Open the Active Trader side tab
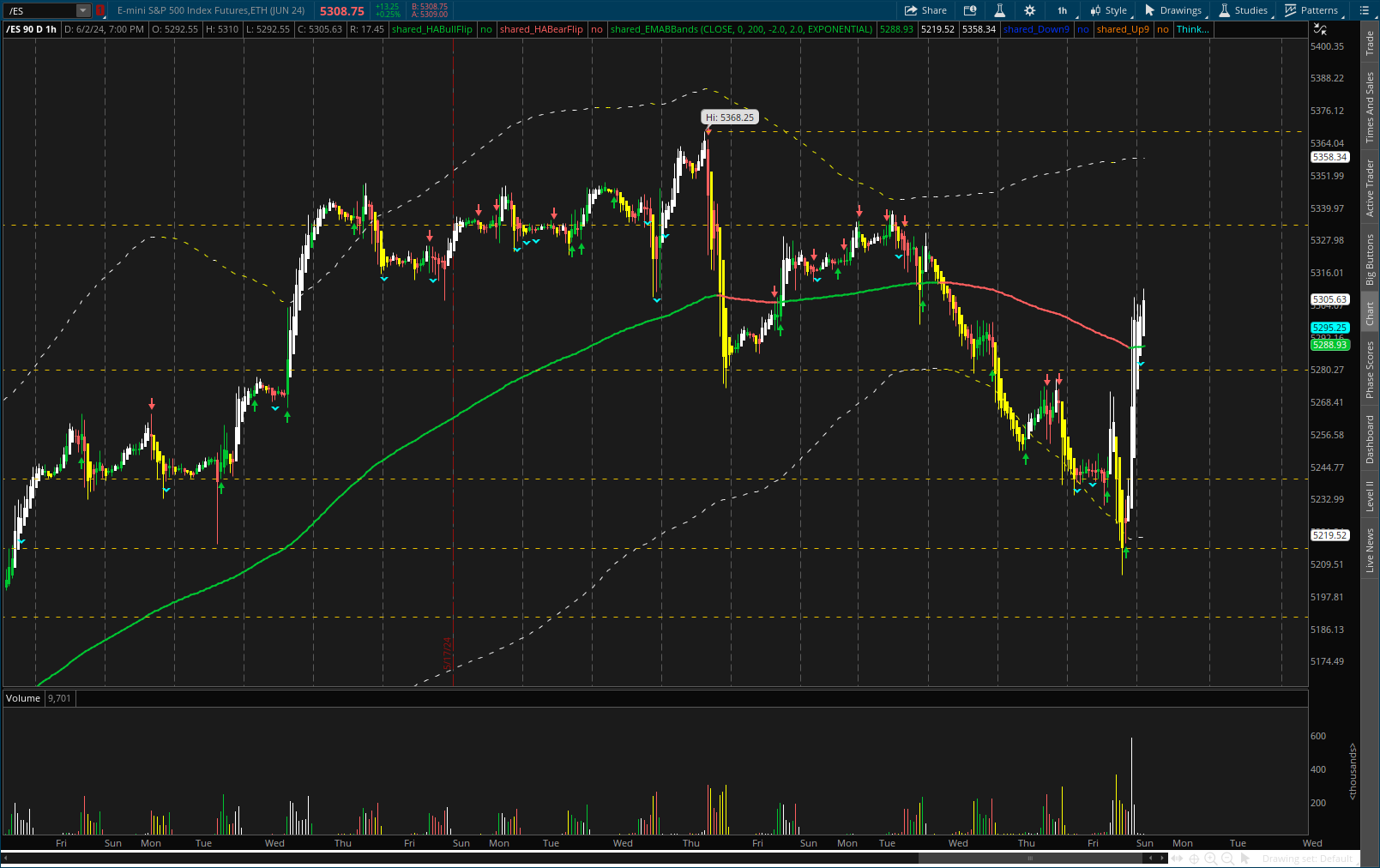The image size is (1380, 868). point(1370,188)
